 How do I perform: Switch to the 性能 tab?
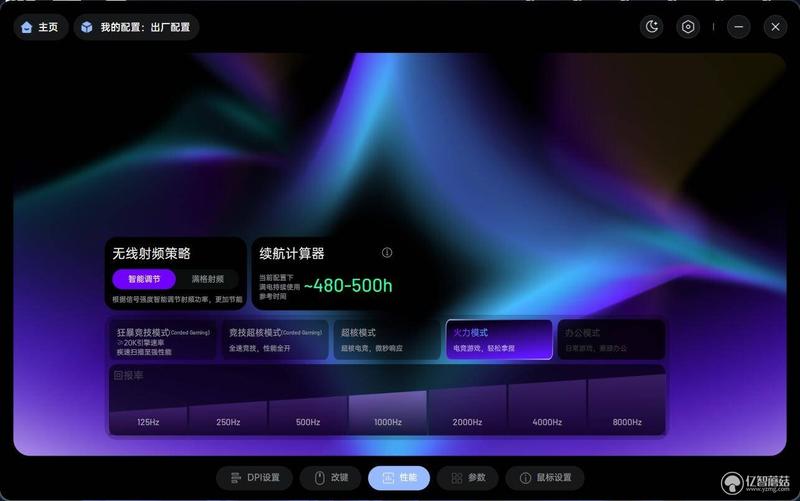pyautogui.click(x=399, y=478)
